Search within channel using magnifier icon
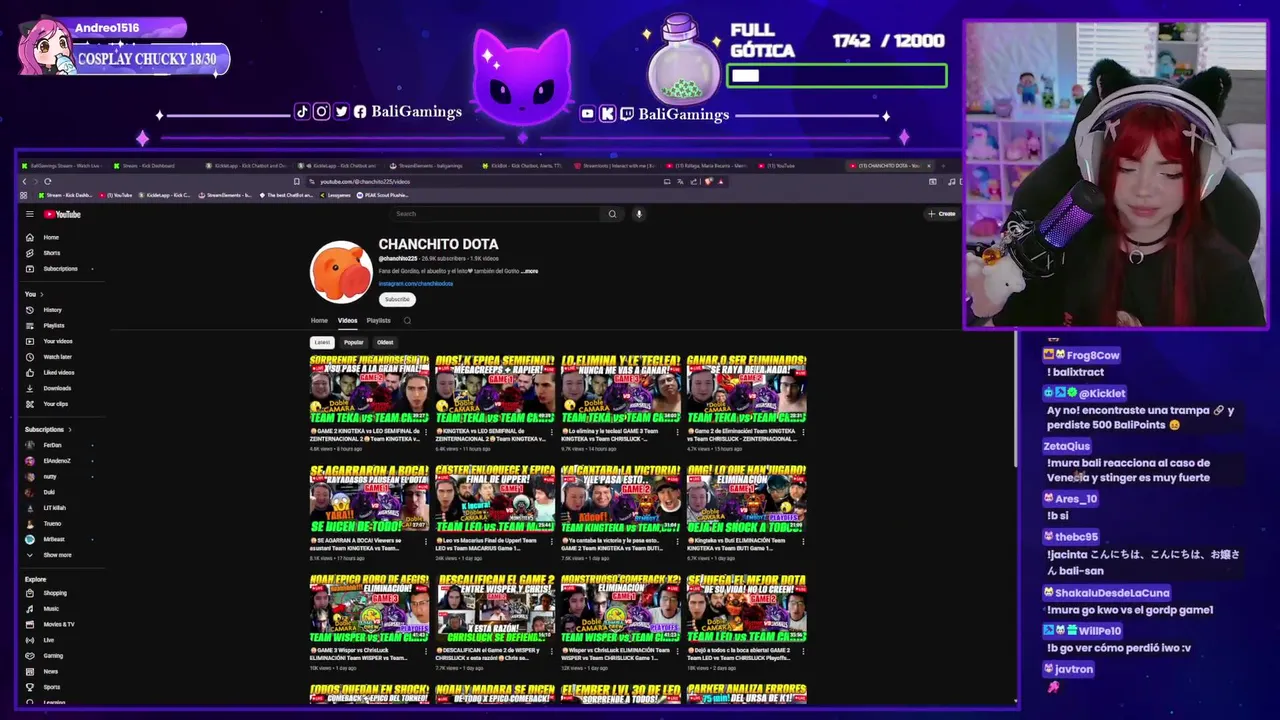 (x=407, y=321)
